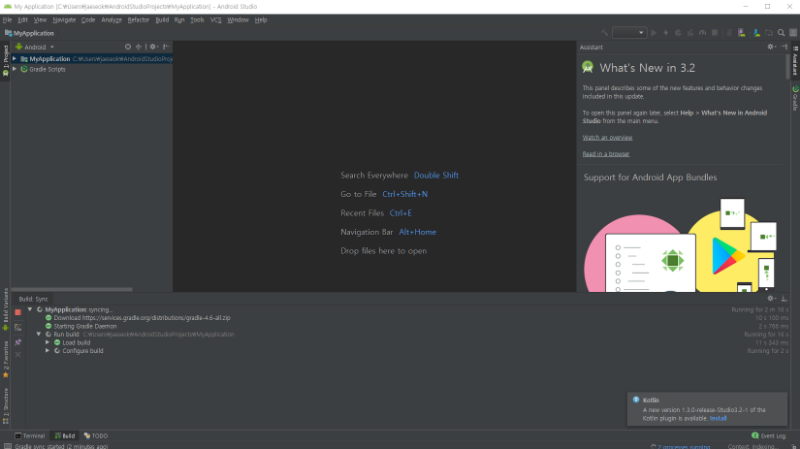Screen dimensions: 800x449
Task: Expand the Gradle Scripts node
Action: [x=14, y=69]
